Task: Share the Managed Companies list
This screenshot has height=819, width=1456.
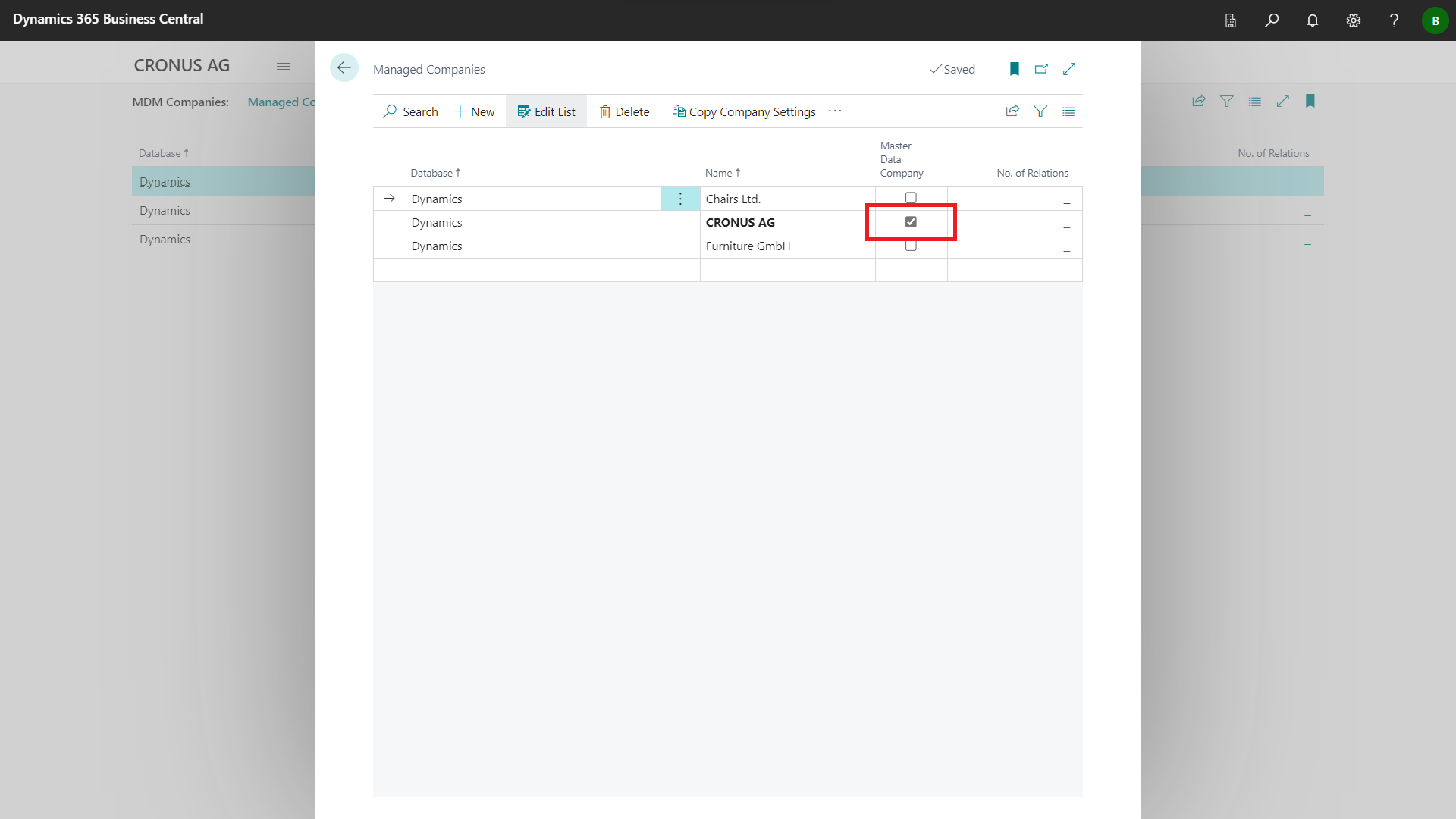Action: coord(1012,111)
